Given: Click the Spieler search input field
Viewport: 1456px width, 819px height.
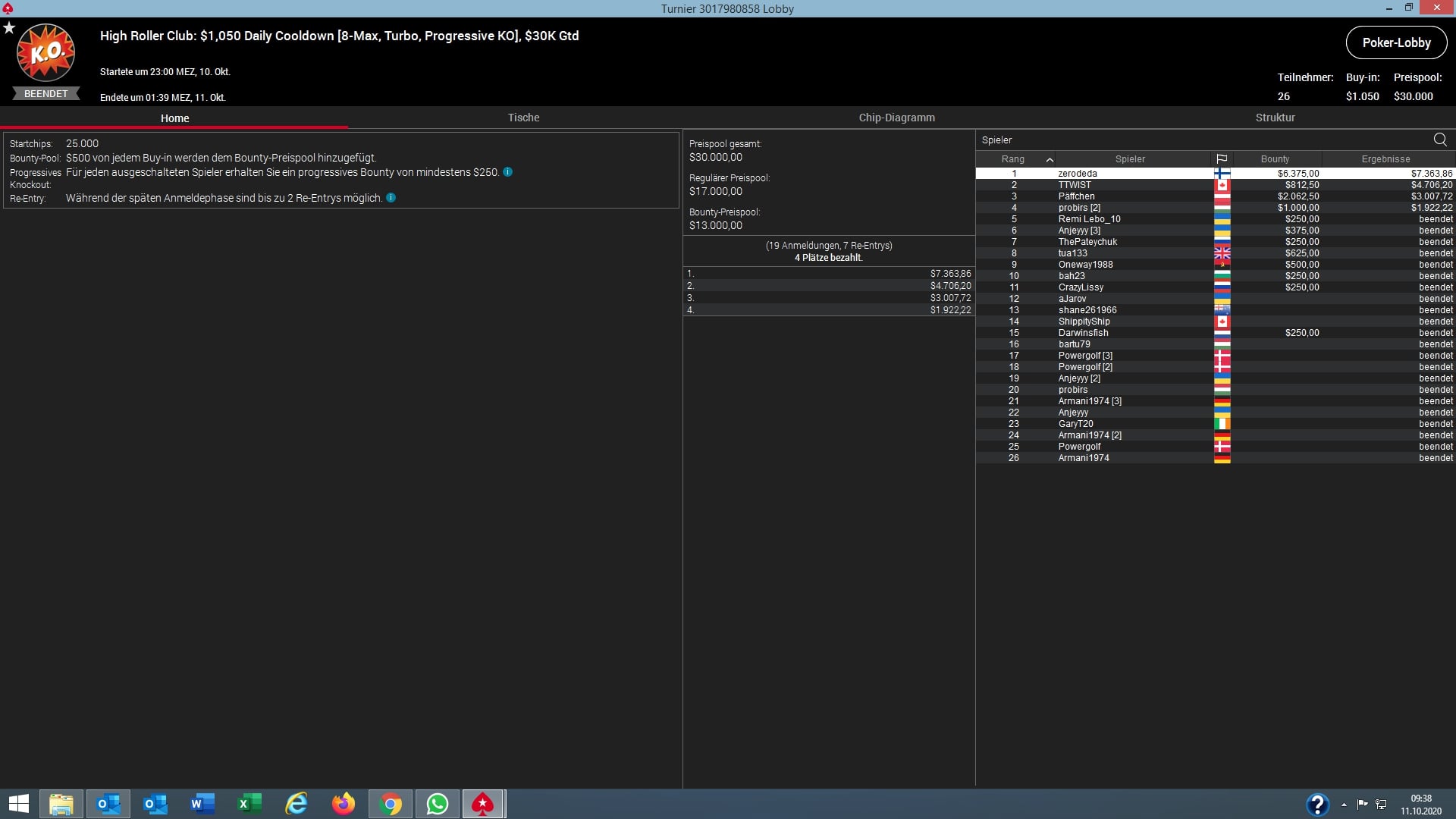Looking at the screenshot, I should pos(1198,140).
